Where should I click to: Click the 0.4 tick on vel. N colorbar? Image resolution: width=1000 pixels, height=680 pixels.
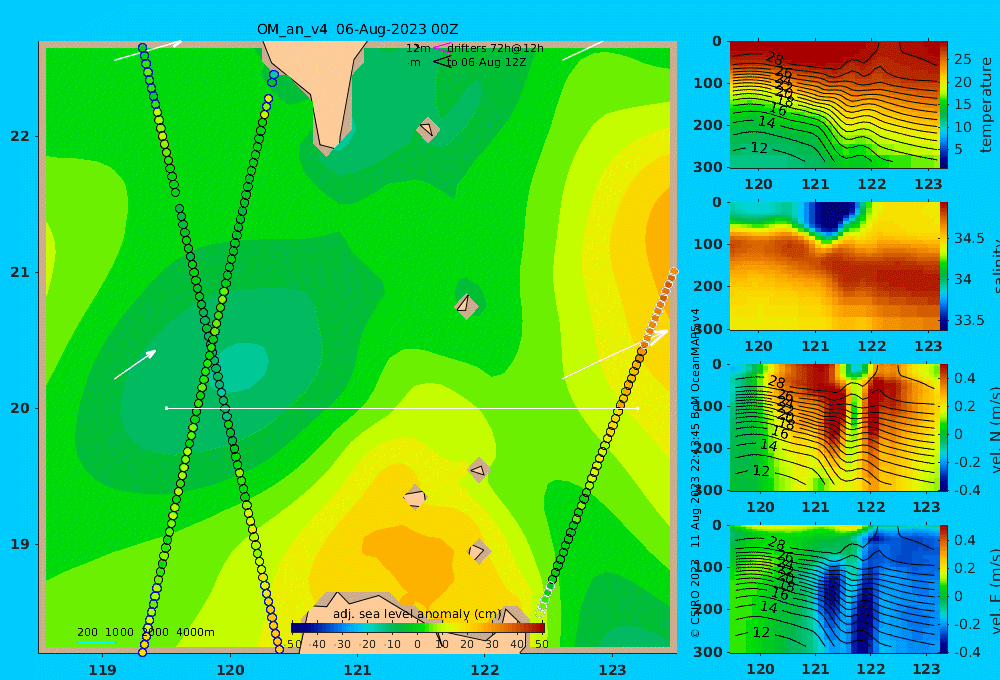tap(965, 378)
